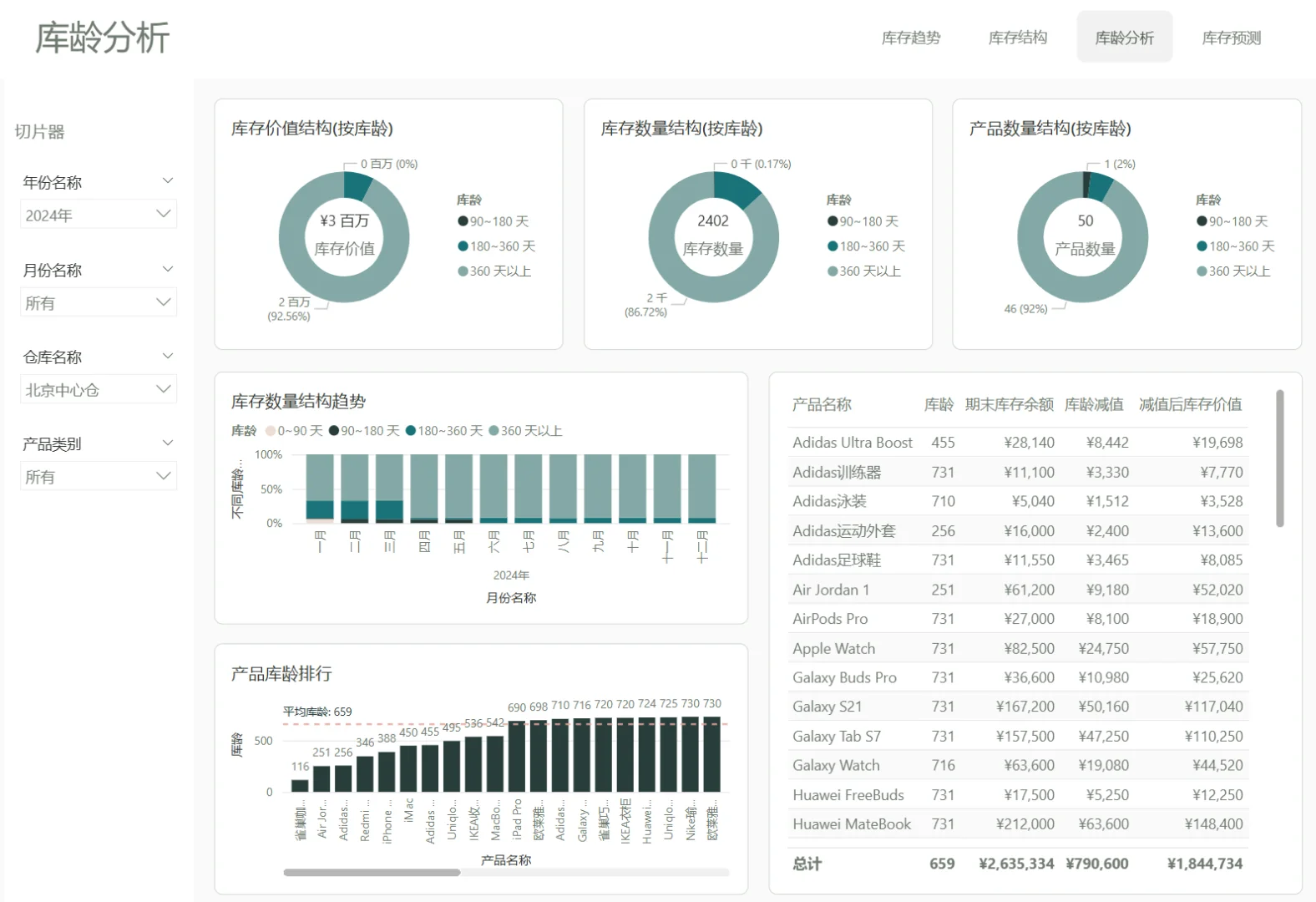The height and width of the screenshot is (902, 1316).
Task: Click the 46 (92%) donut segment label
Action: tap(1025, 309)
